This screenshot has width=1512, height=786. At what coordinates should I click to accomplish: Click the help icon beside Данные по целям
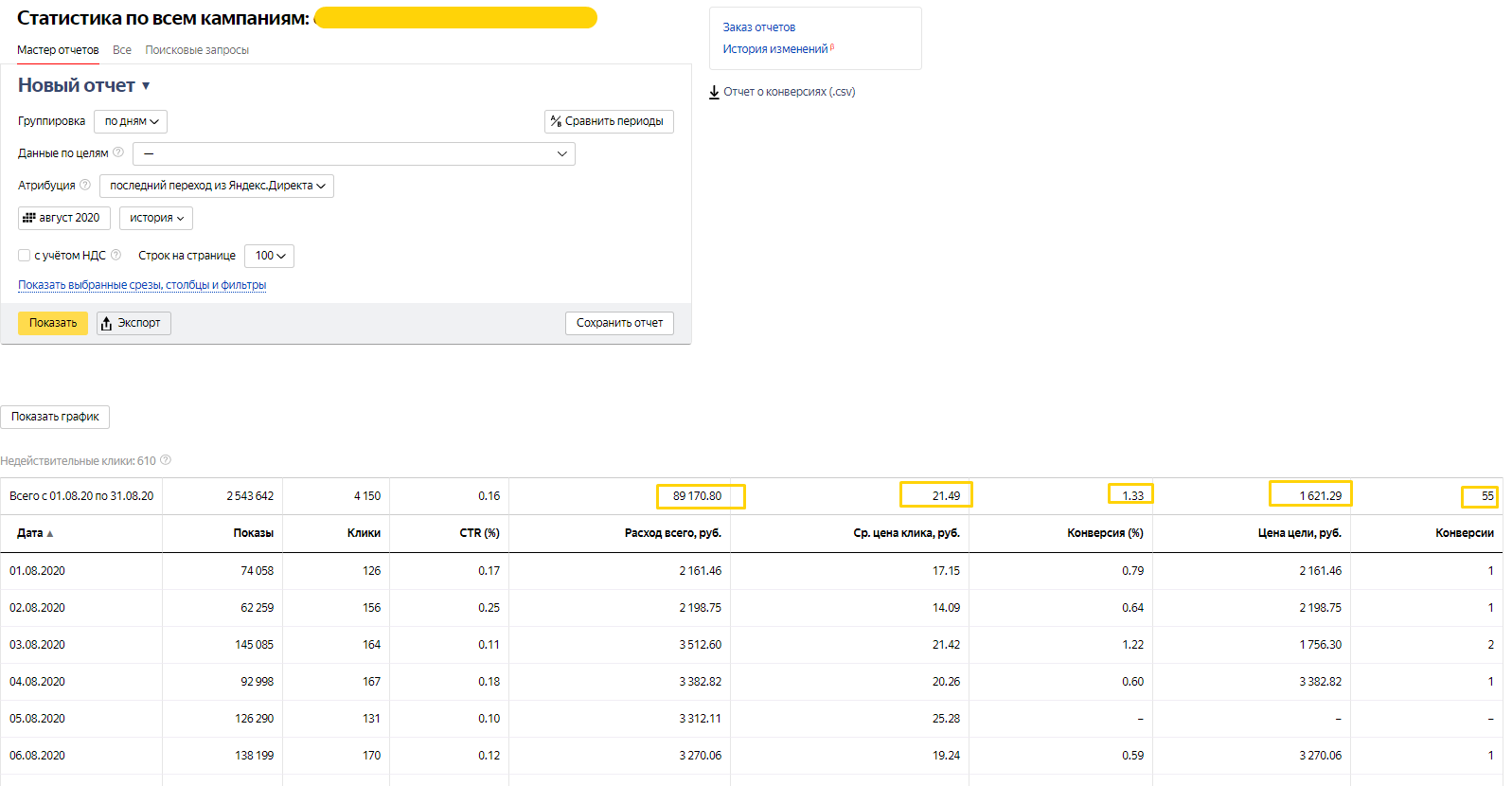tap(118, 152)
